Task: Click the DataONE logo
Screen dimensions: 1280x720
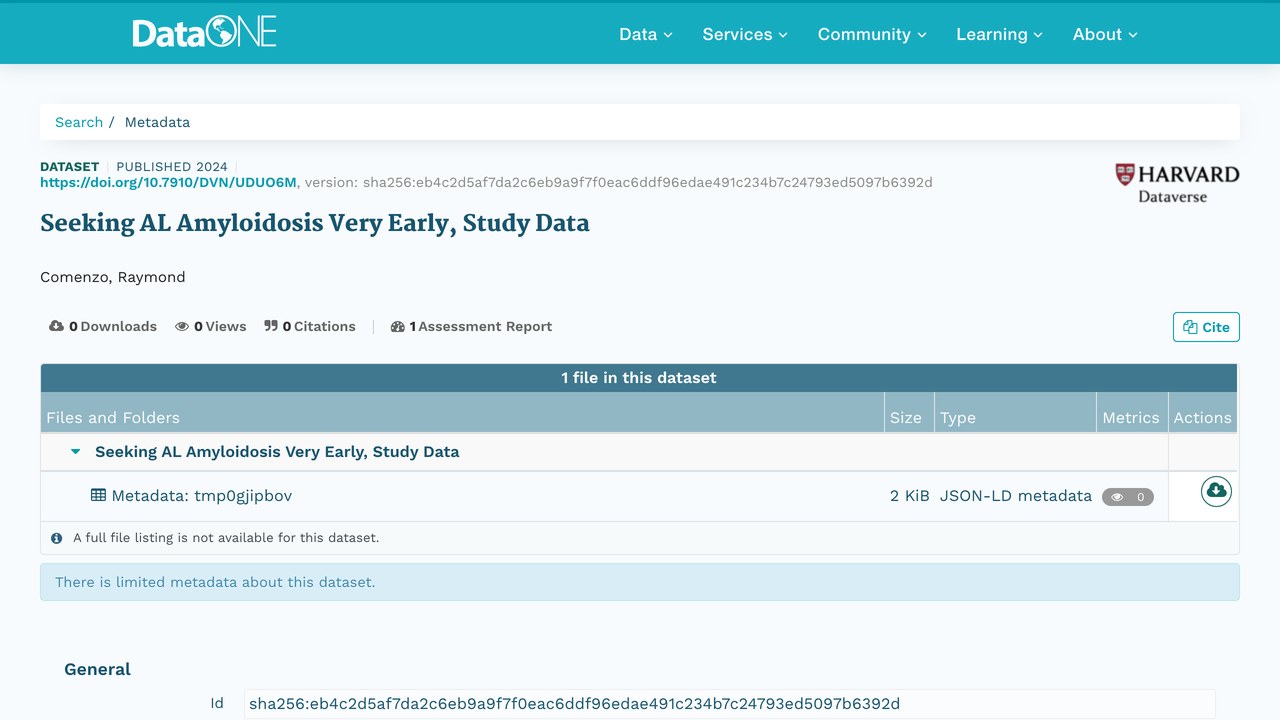Action: [204, 33]
